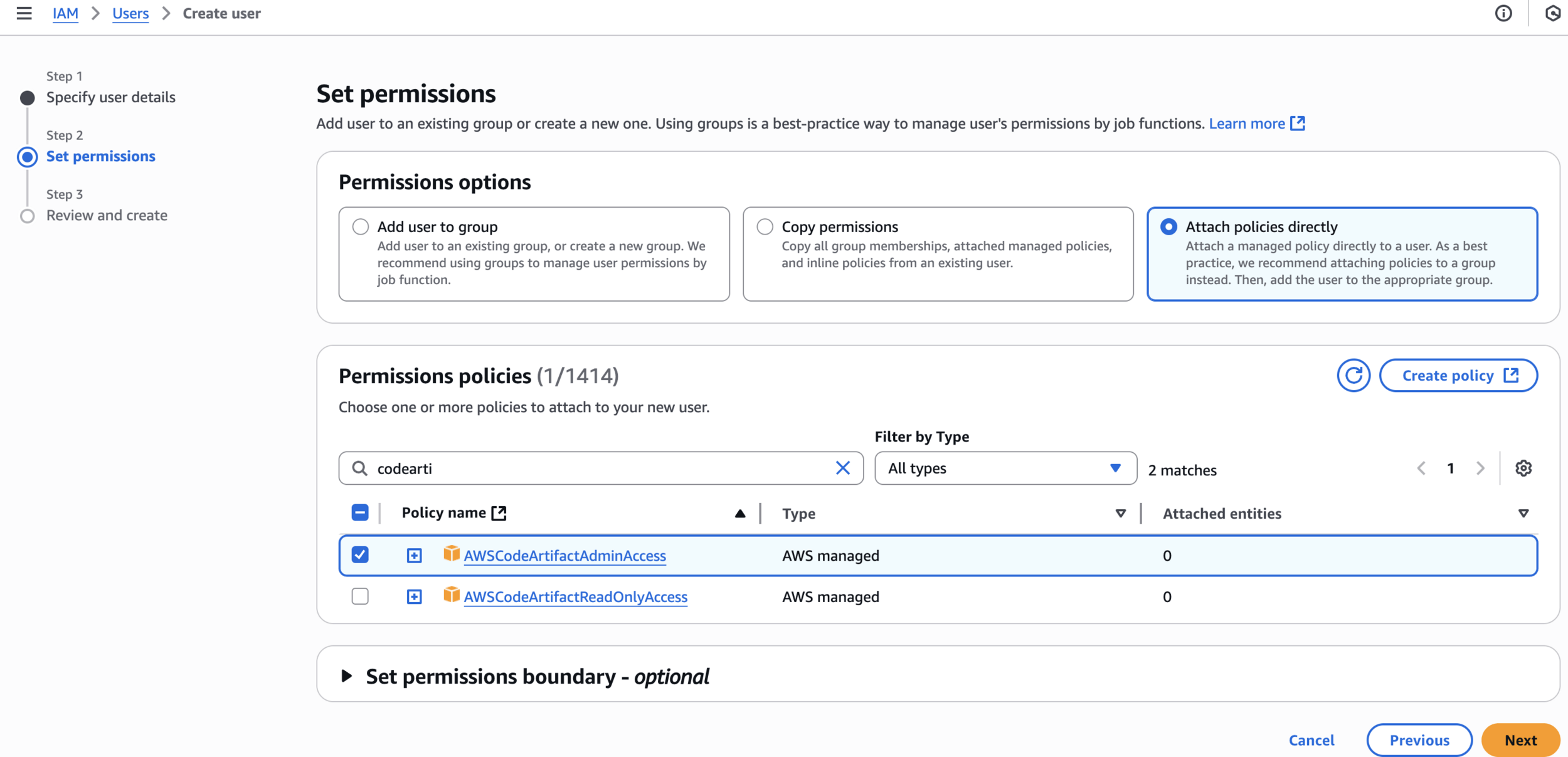This screenshot has height=757, width=1568.
Task: Sort by Attached entities column arrow
Action: (x=1523, y=514)
